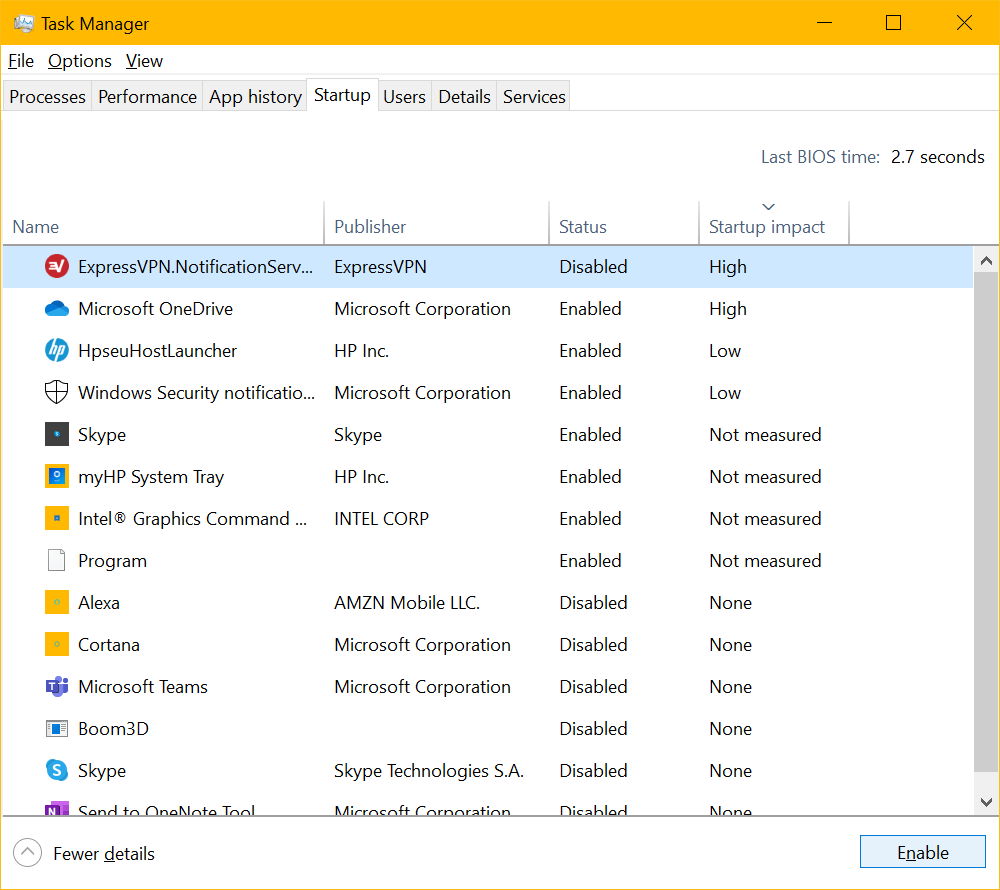Screen dimensions: 1000x890
Task: Select the blue Skype Technologies icon
Action: coord(57,771)
